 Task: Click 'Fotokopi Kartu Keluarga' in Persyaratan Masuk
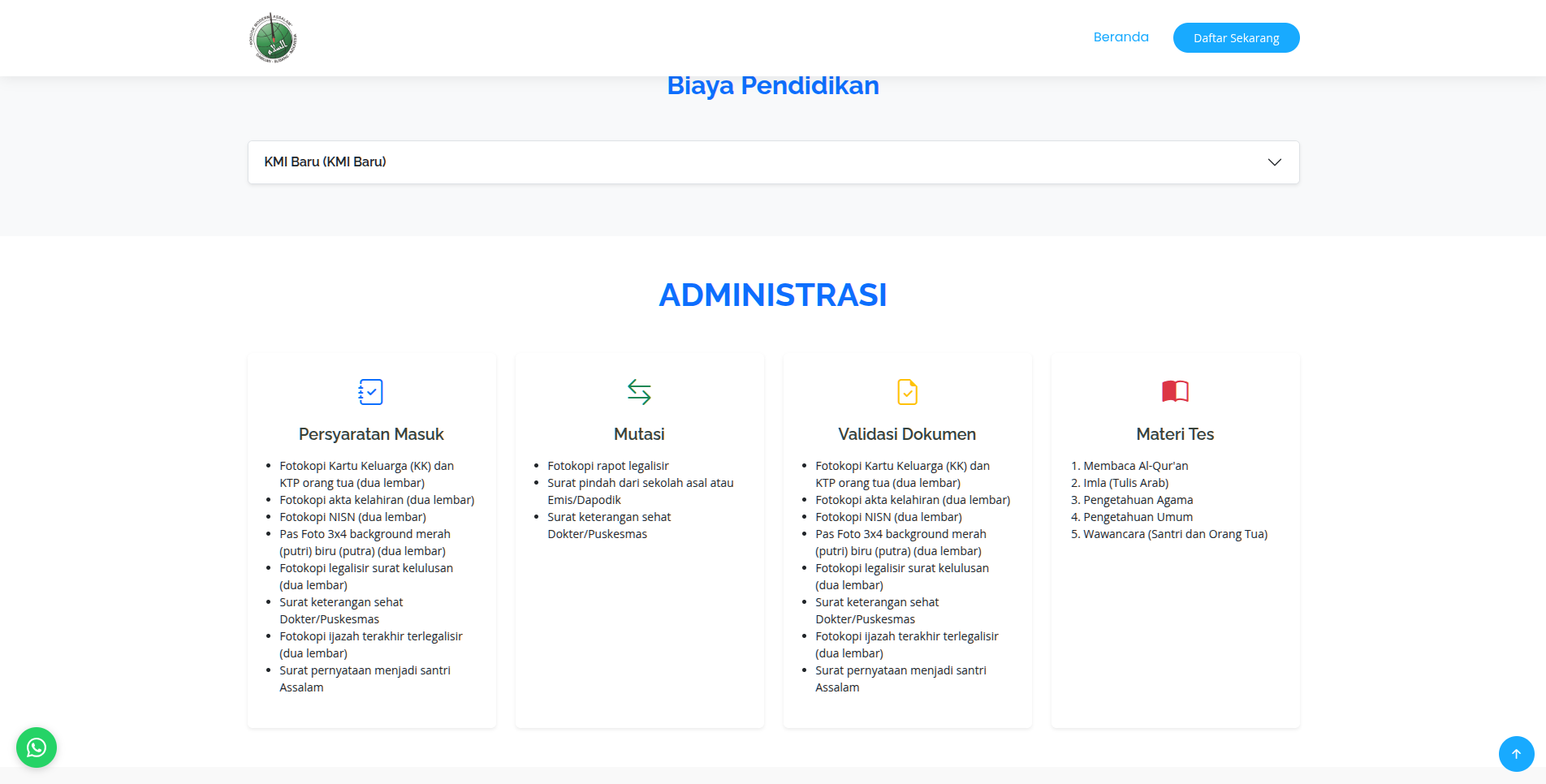coord(366,474)
